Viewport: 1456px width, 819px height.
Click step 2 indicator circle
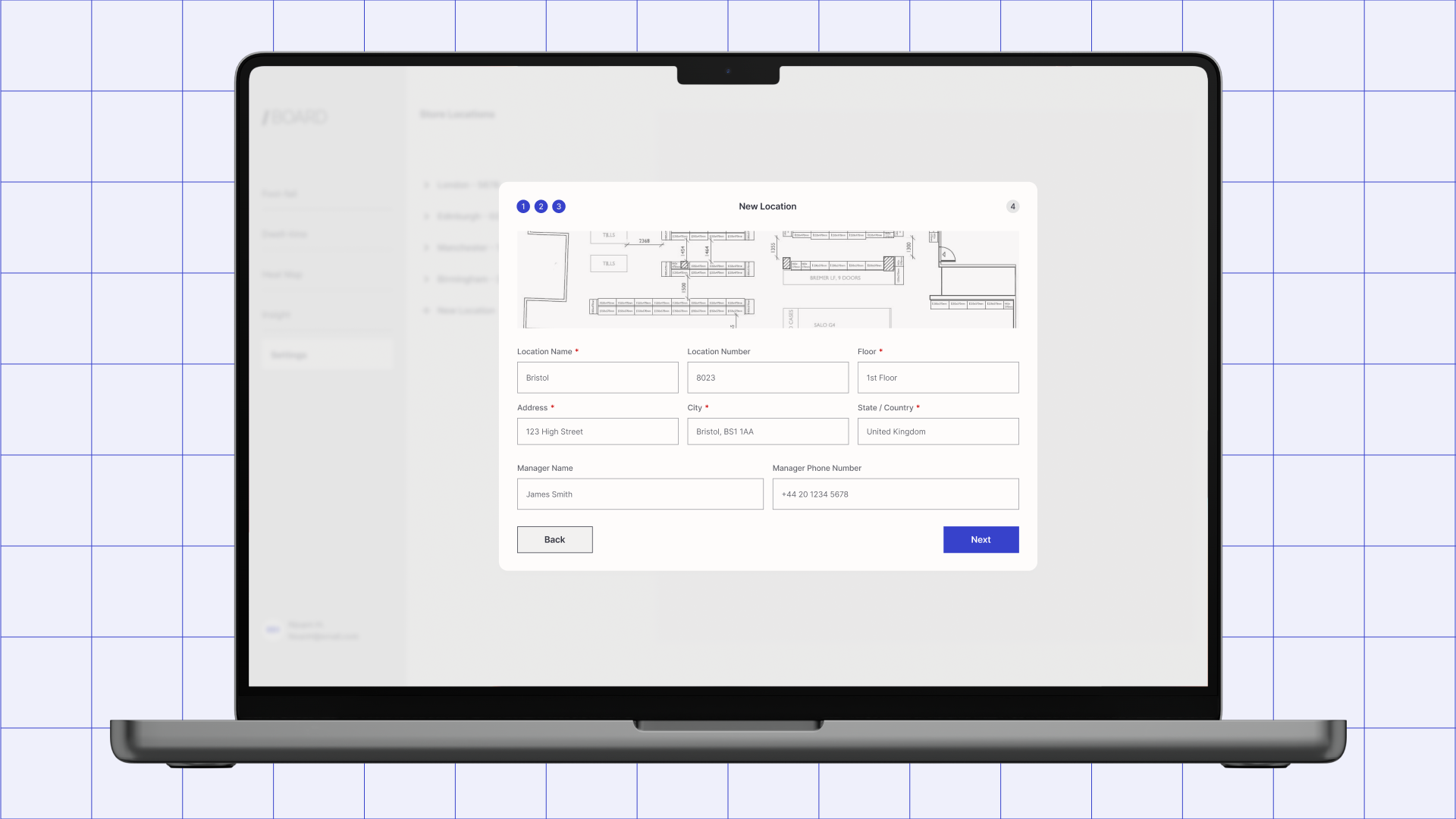point(541,206)
